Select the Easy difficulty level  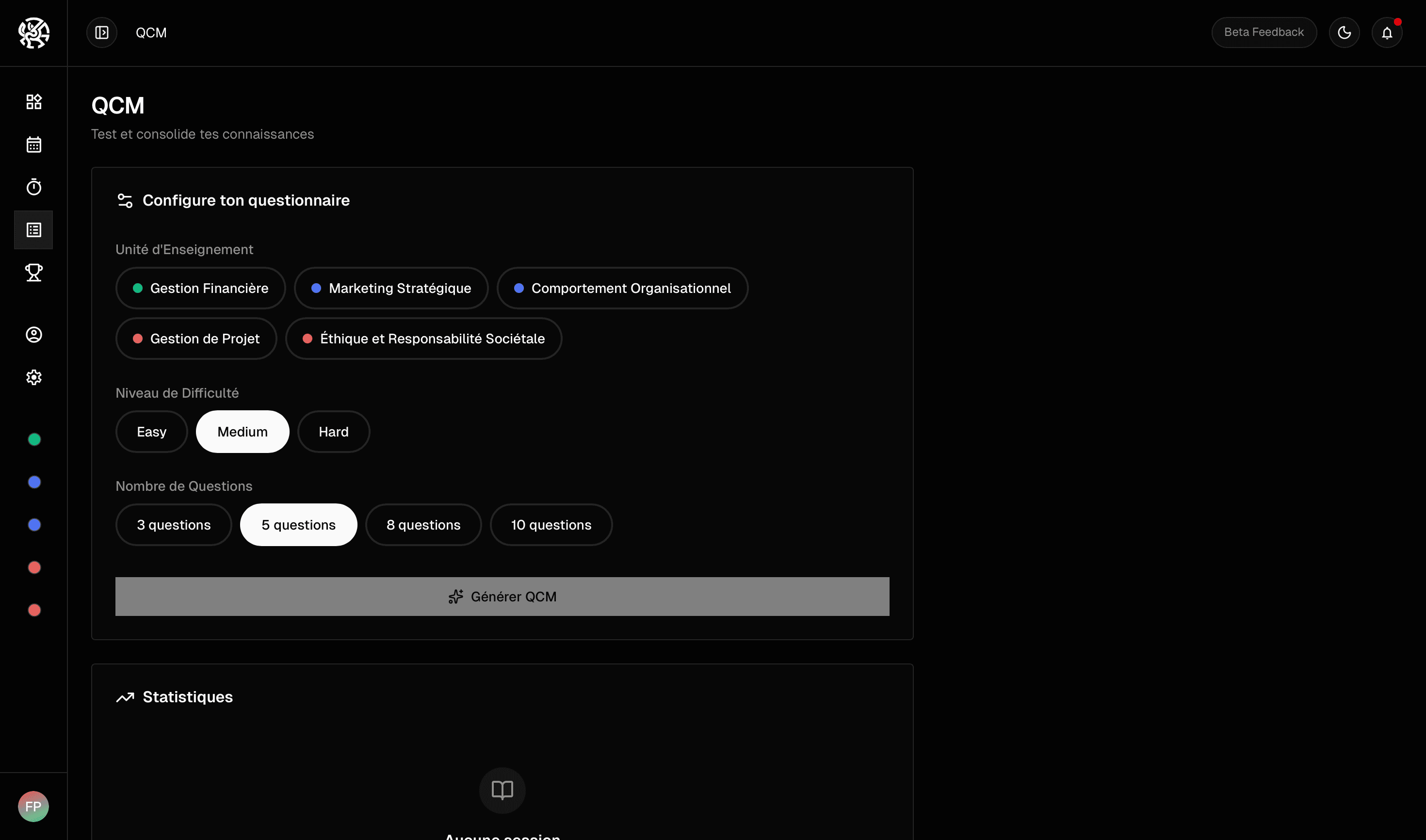[151, 431]
